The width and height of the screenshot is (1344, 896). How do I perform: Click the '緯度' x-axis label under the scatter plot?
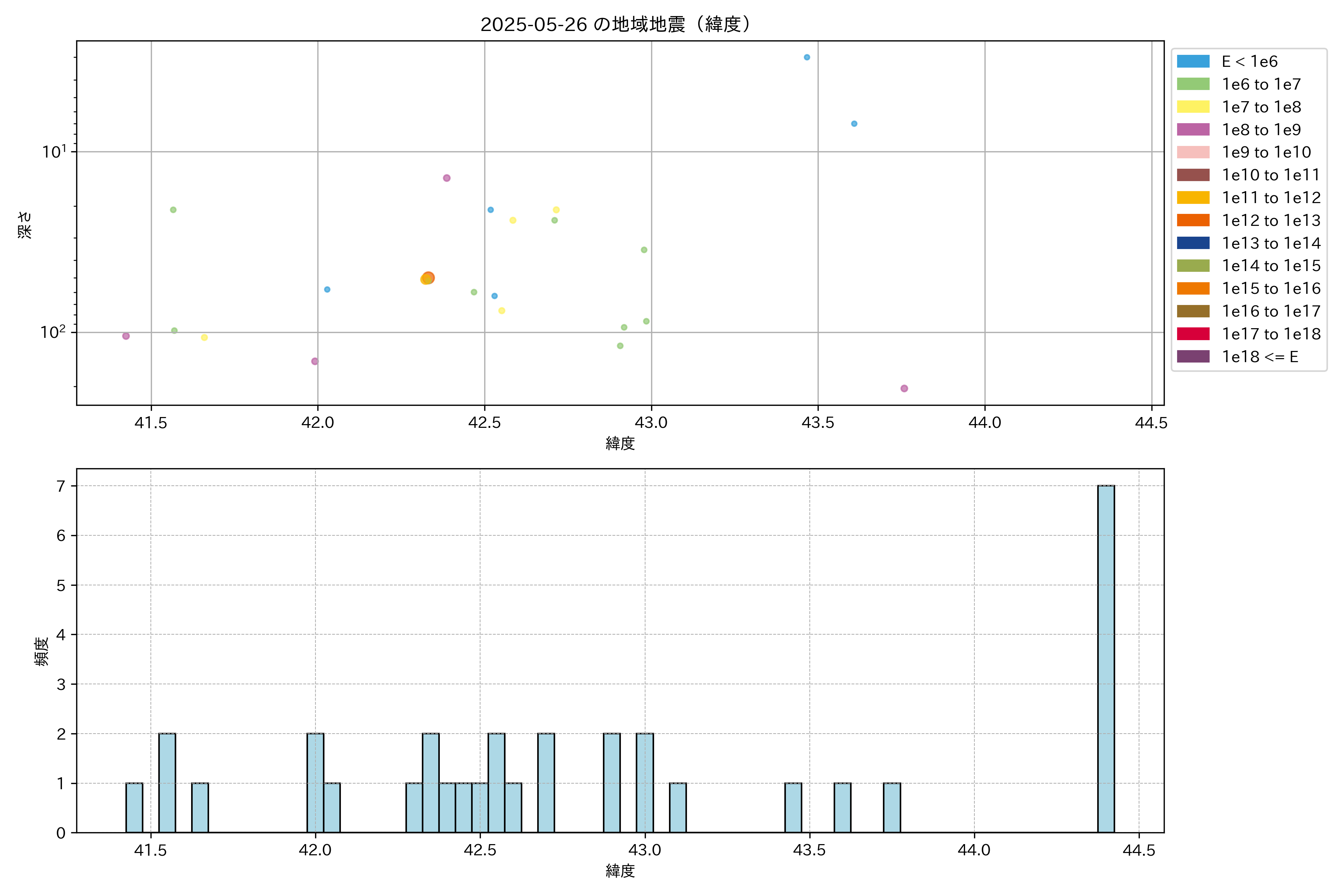pyautogui.click(x=620, y=443)
